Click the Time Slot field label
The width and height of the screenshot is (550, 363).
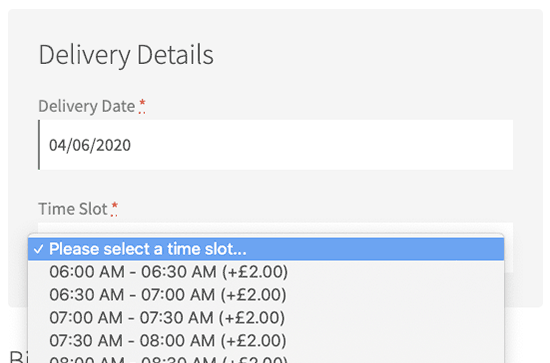coord(73,209)
